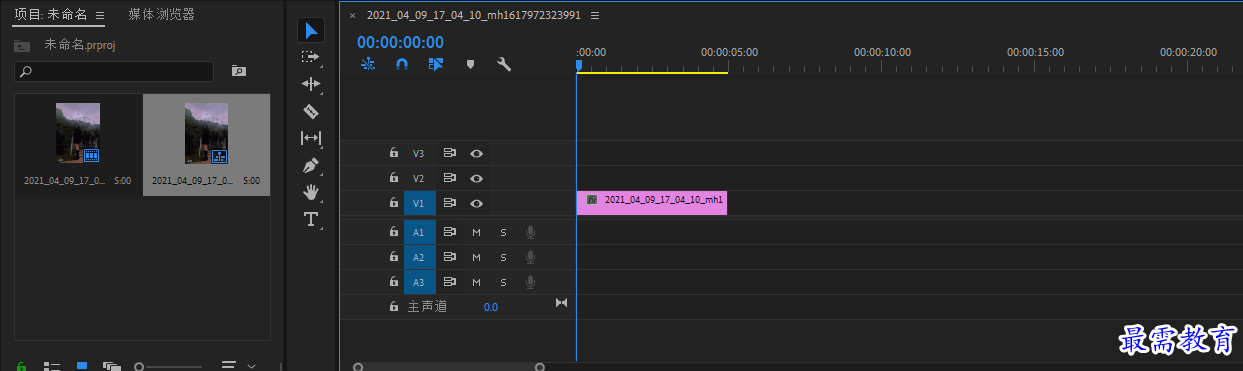The image size is (1243, 371).
Task: Solo track A2 with S button
Action: pos(503,257)
